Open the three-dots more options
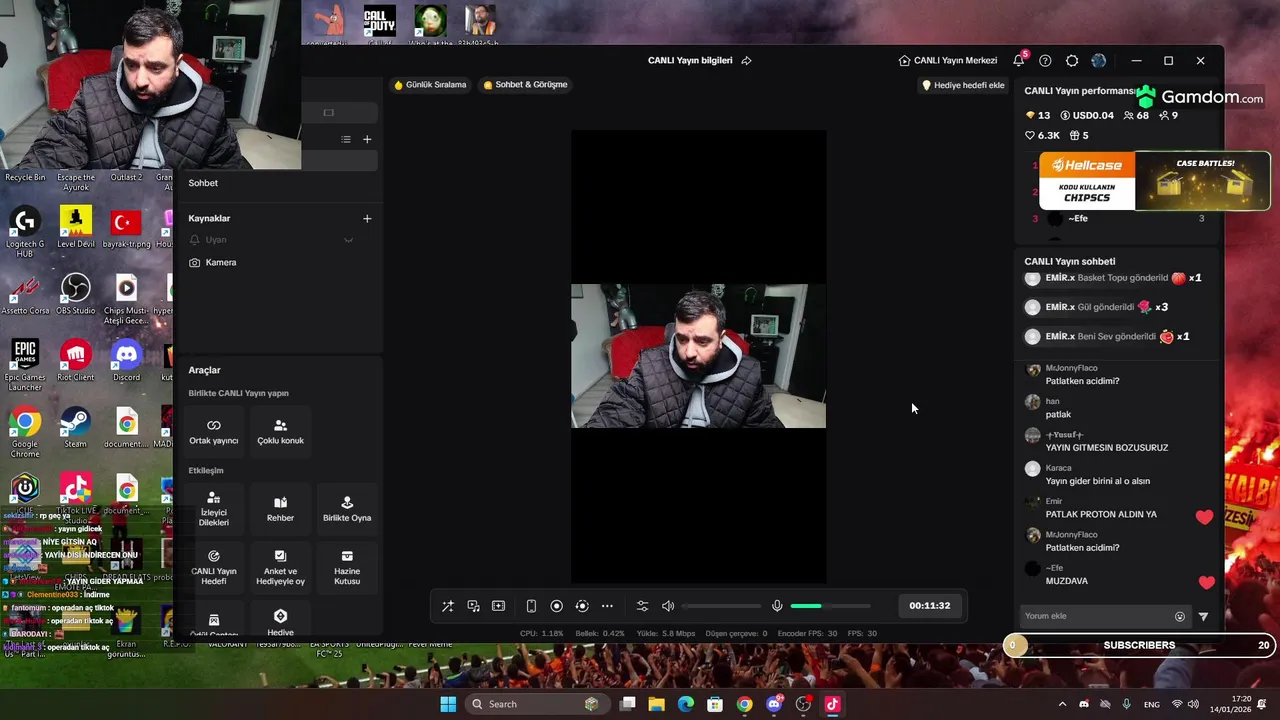Screen dimensions: 1280x720 607,606
